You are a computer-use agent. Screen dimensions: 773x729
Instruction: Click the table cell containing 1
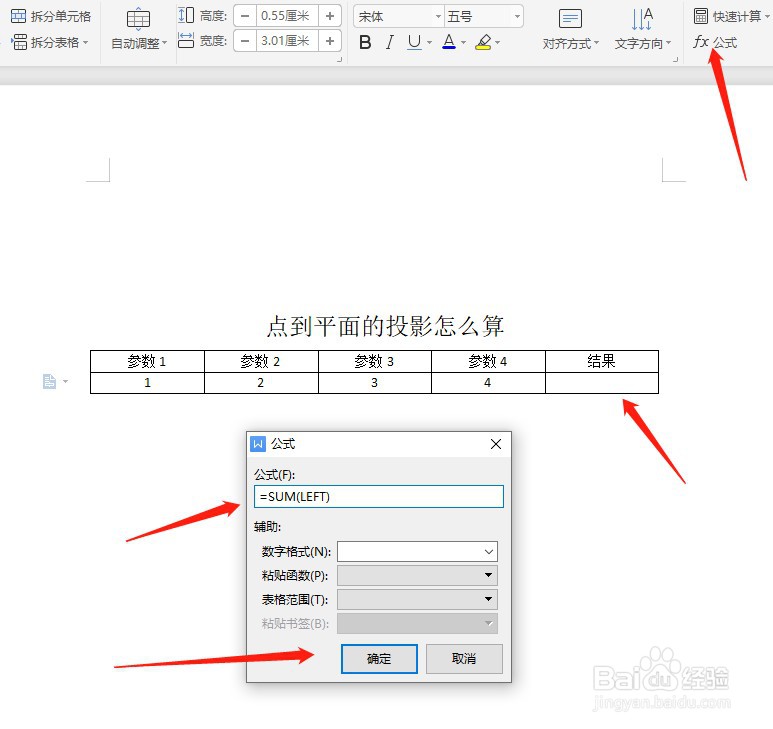147,383
